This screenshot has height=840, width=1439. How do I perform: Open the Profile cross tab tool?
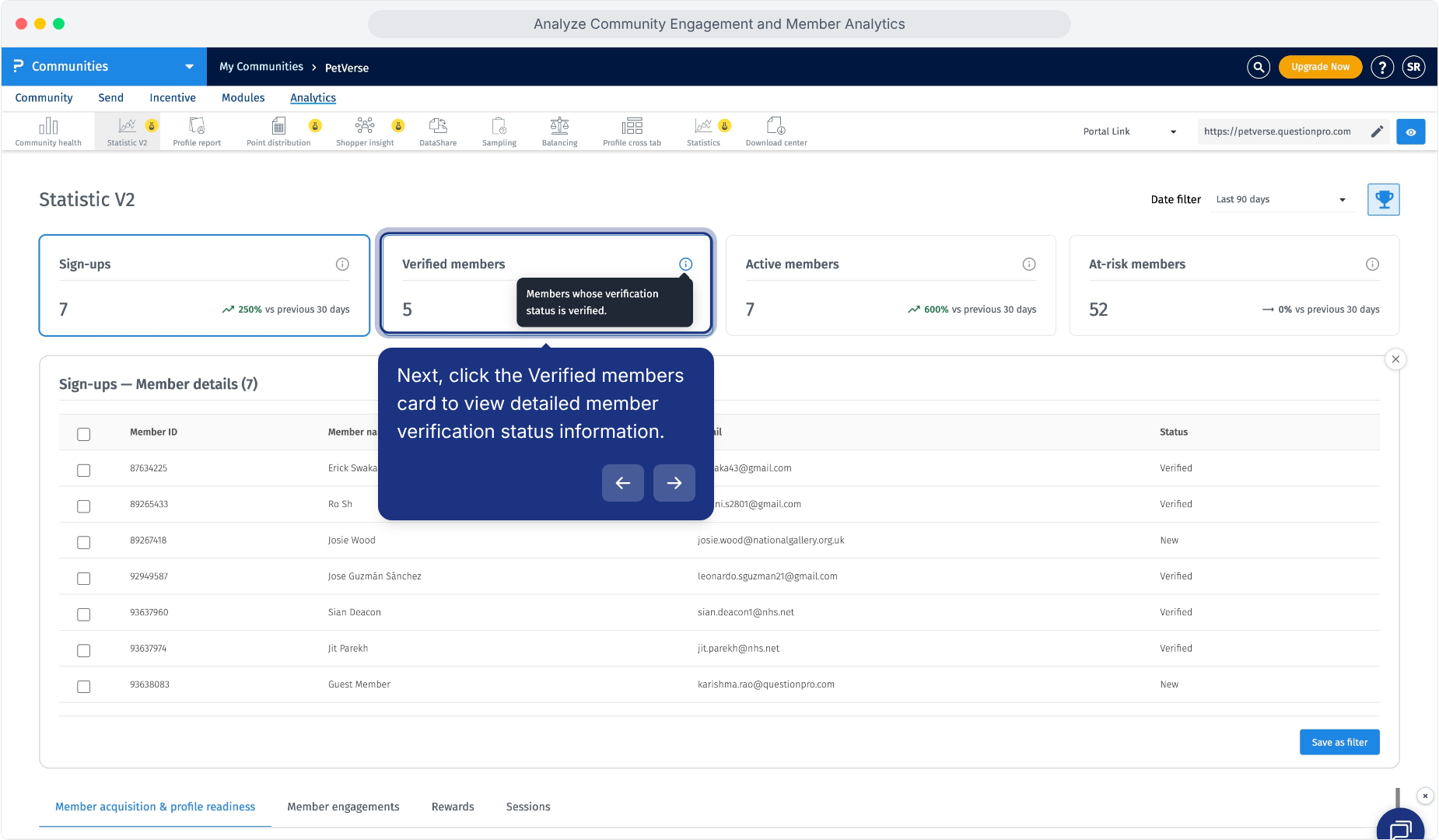pos(632,131)
